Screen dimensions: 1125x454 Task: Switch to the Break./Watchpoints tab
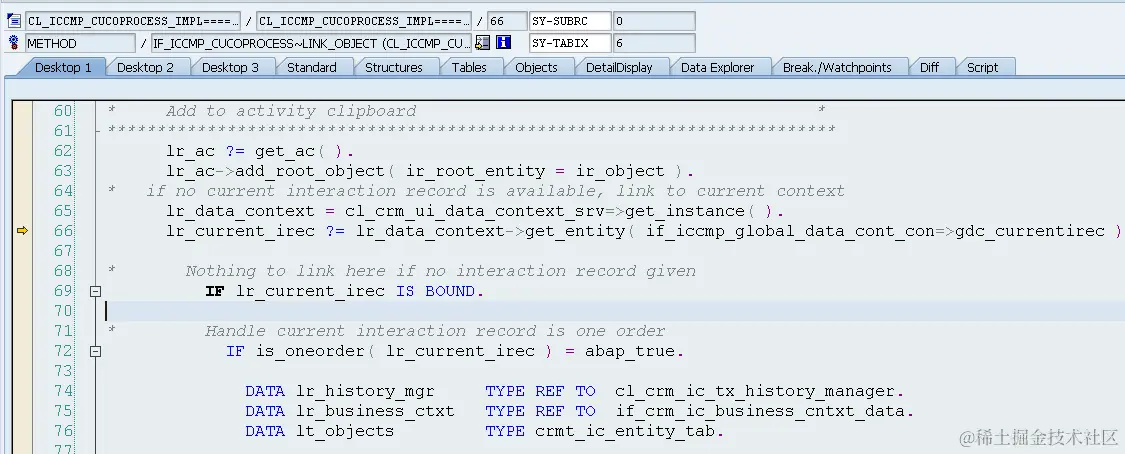[x=837, y=67]
